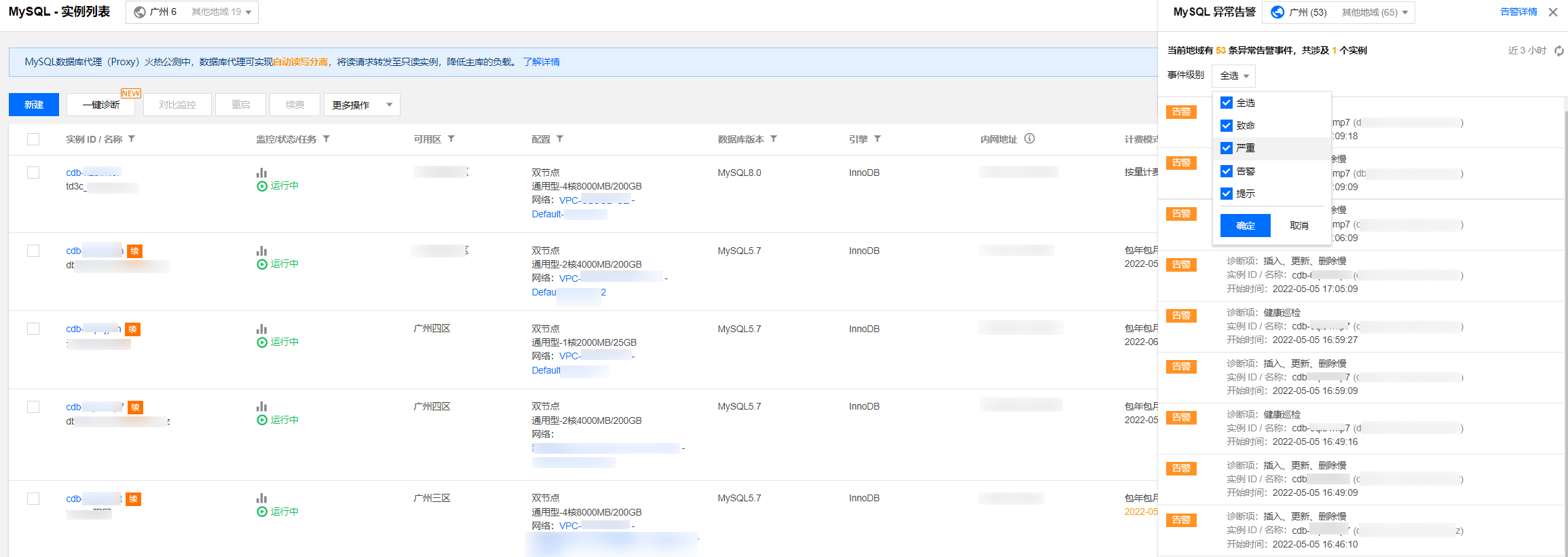This screenshot has height=557, width=1568.
Task: Open the 告警详情 link
Action: [1518, 12]
